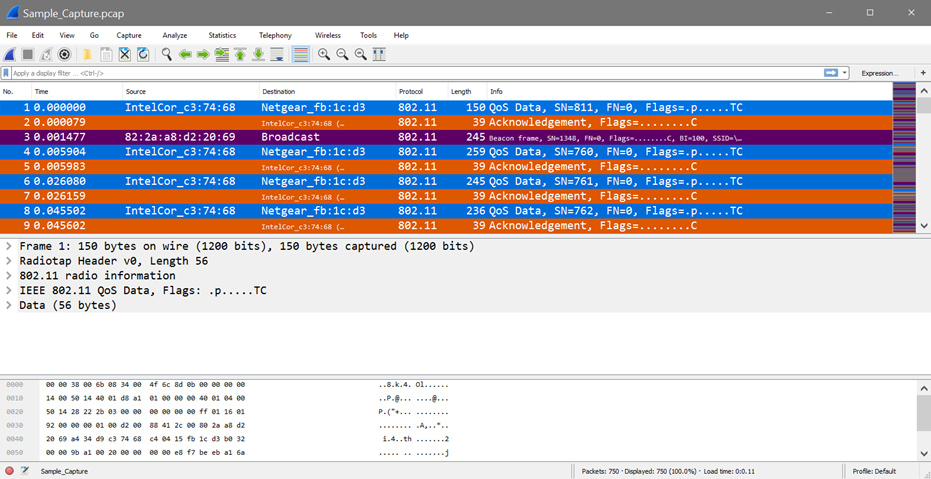This screenshot has height=479, width=931.
Task: Jump to the last packet icon
Action: (x=258, y=55)
